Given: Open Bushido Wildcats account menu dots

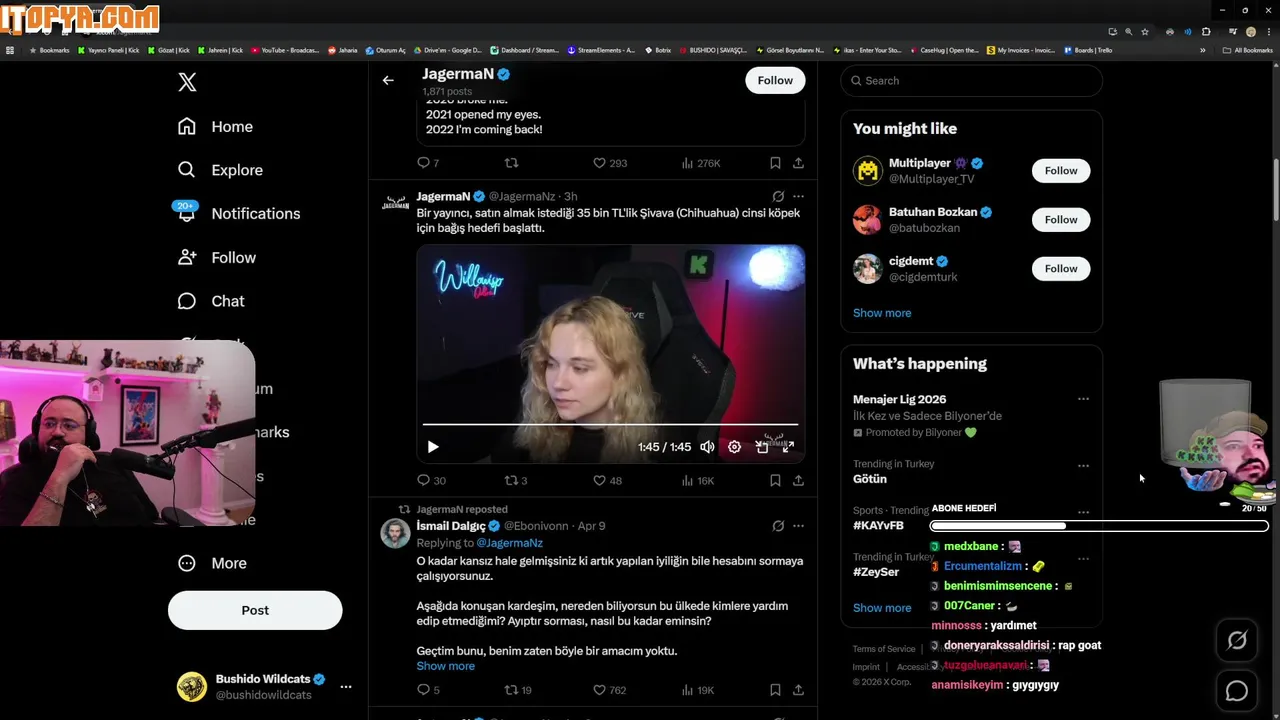Looking at the screenshot, I should click(346, 687).
